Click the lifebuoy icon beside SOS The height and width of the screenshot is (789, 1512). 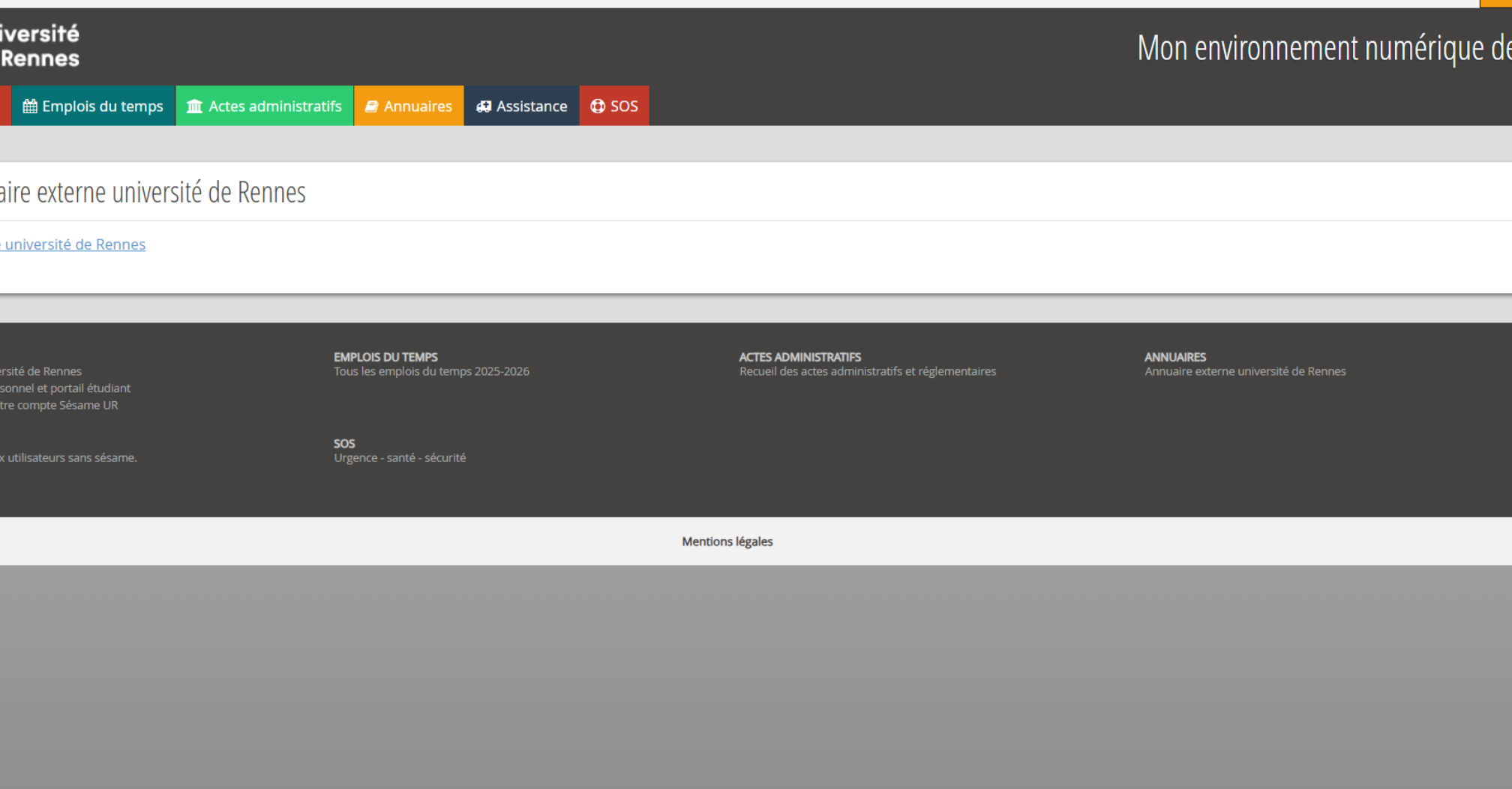tap(598, 106)
